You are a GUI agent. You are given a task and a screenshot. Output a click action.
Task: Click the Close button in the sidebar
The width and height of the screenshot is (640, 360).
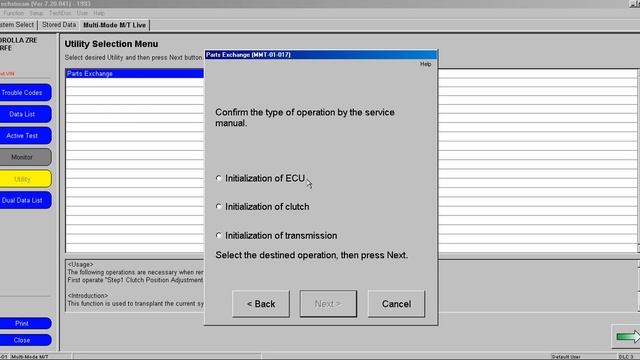point(24,340)
